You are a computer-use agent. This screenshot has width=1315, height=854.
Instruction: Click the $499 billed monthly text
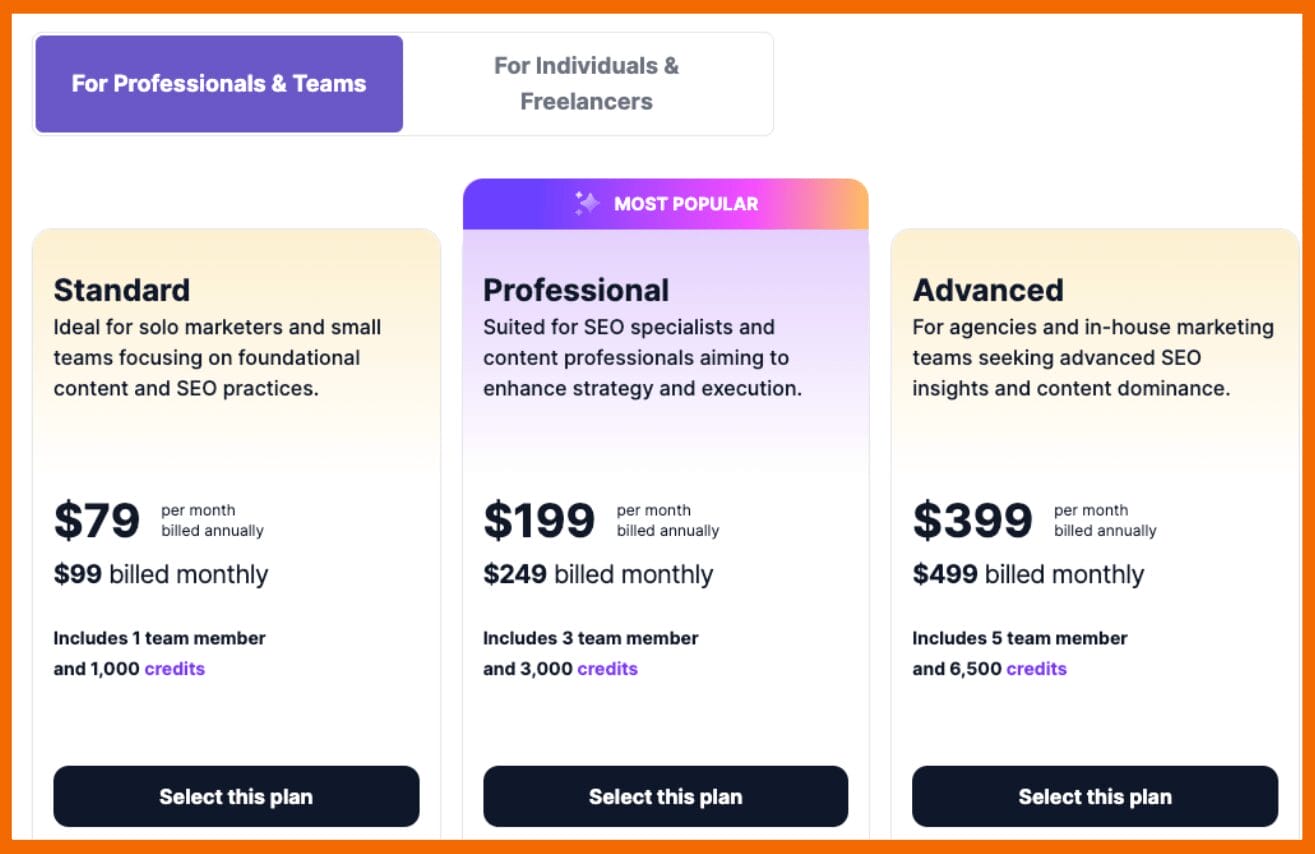[1028, 575]
